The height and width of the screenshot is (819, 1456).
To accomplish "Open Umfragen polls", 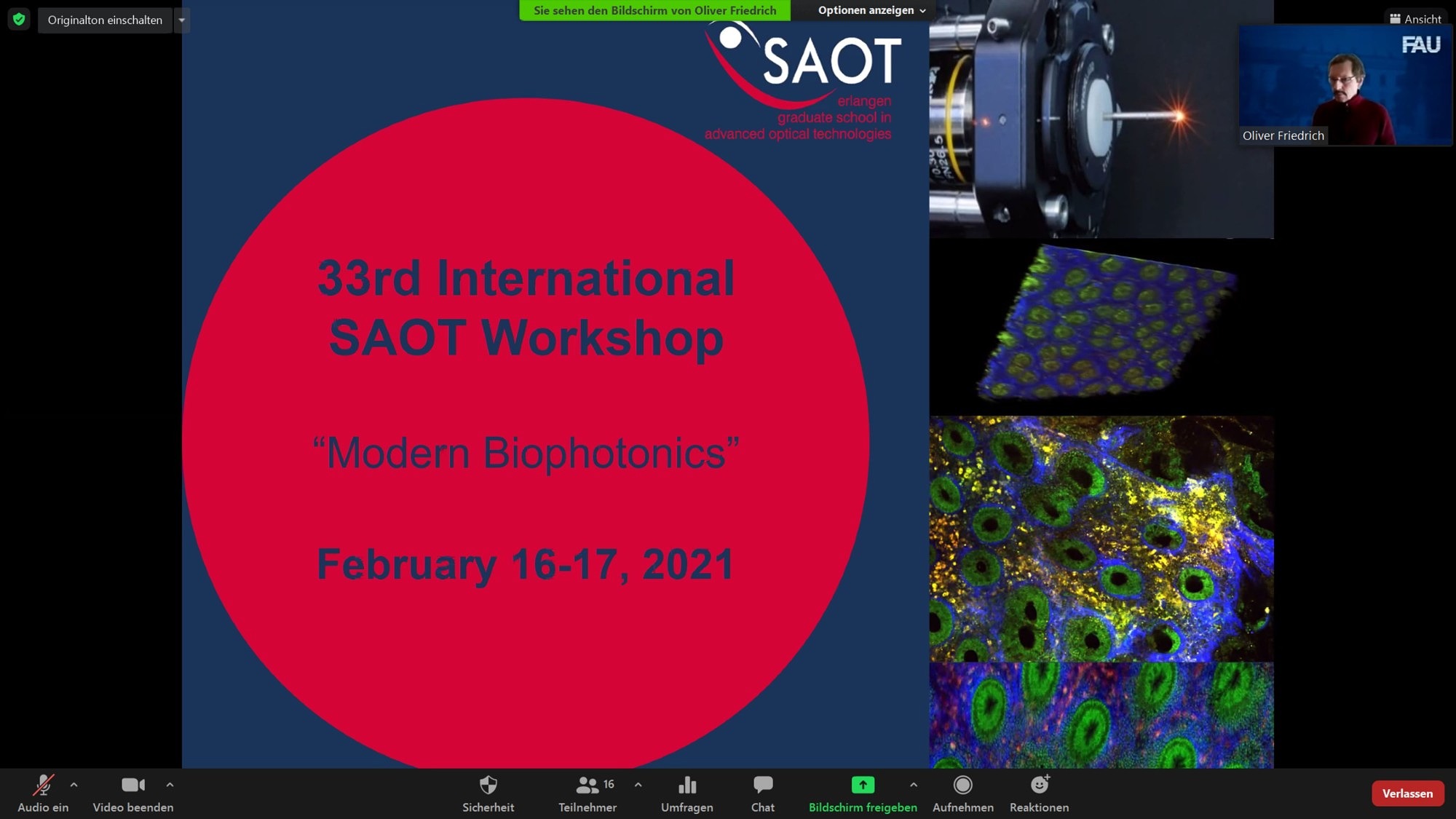I will 687,794.
